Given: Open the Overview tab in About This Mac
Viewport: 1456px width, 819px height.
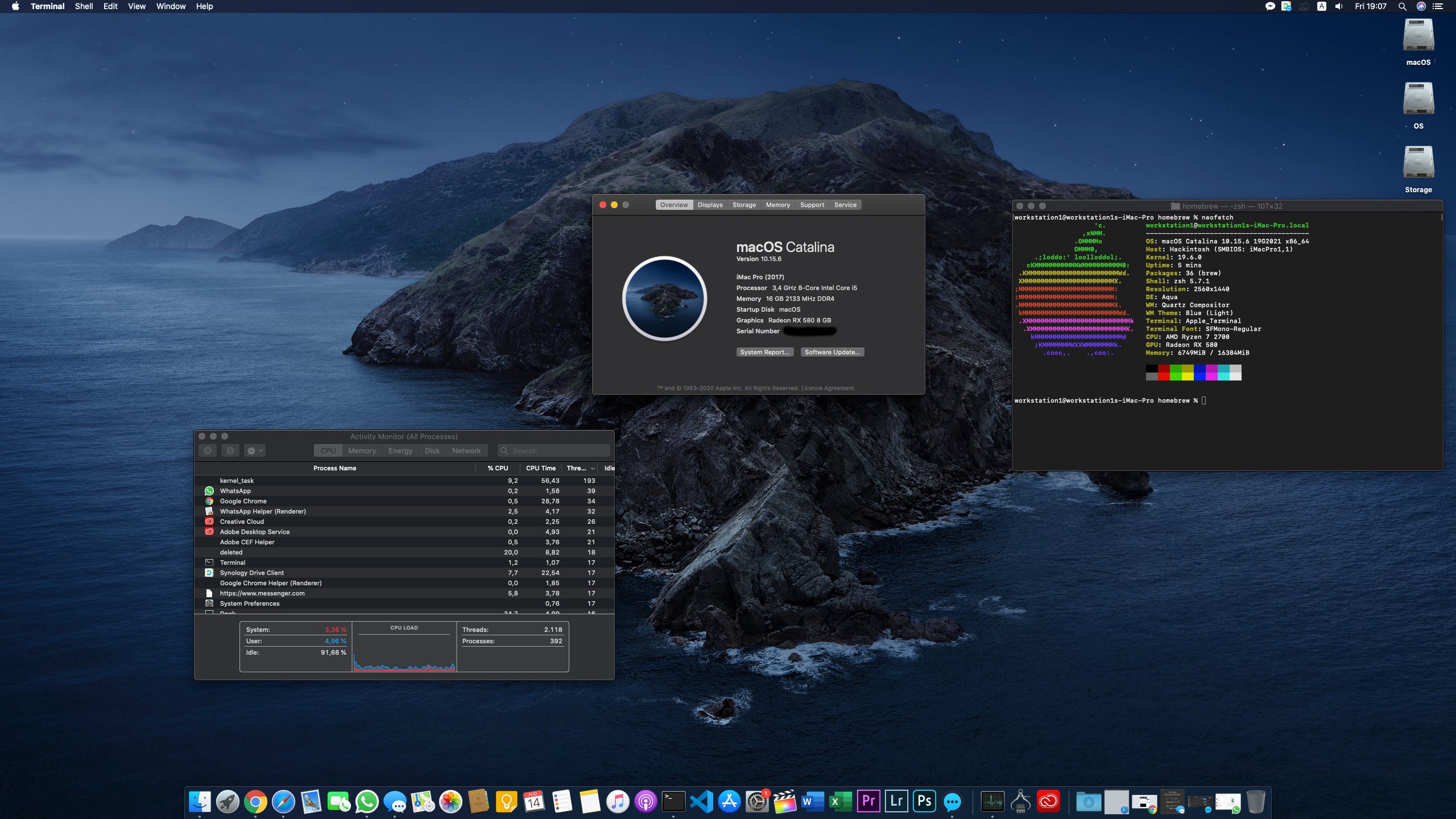Looking at the screenshot, I should (673, 204).
